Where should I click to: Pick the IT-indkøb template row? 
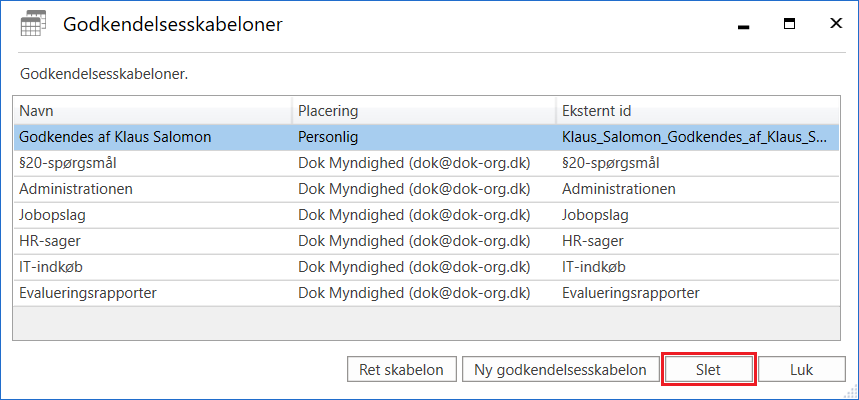click(53, 267)
